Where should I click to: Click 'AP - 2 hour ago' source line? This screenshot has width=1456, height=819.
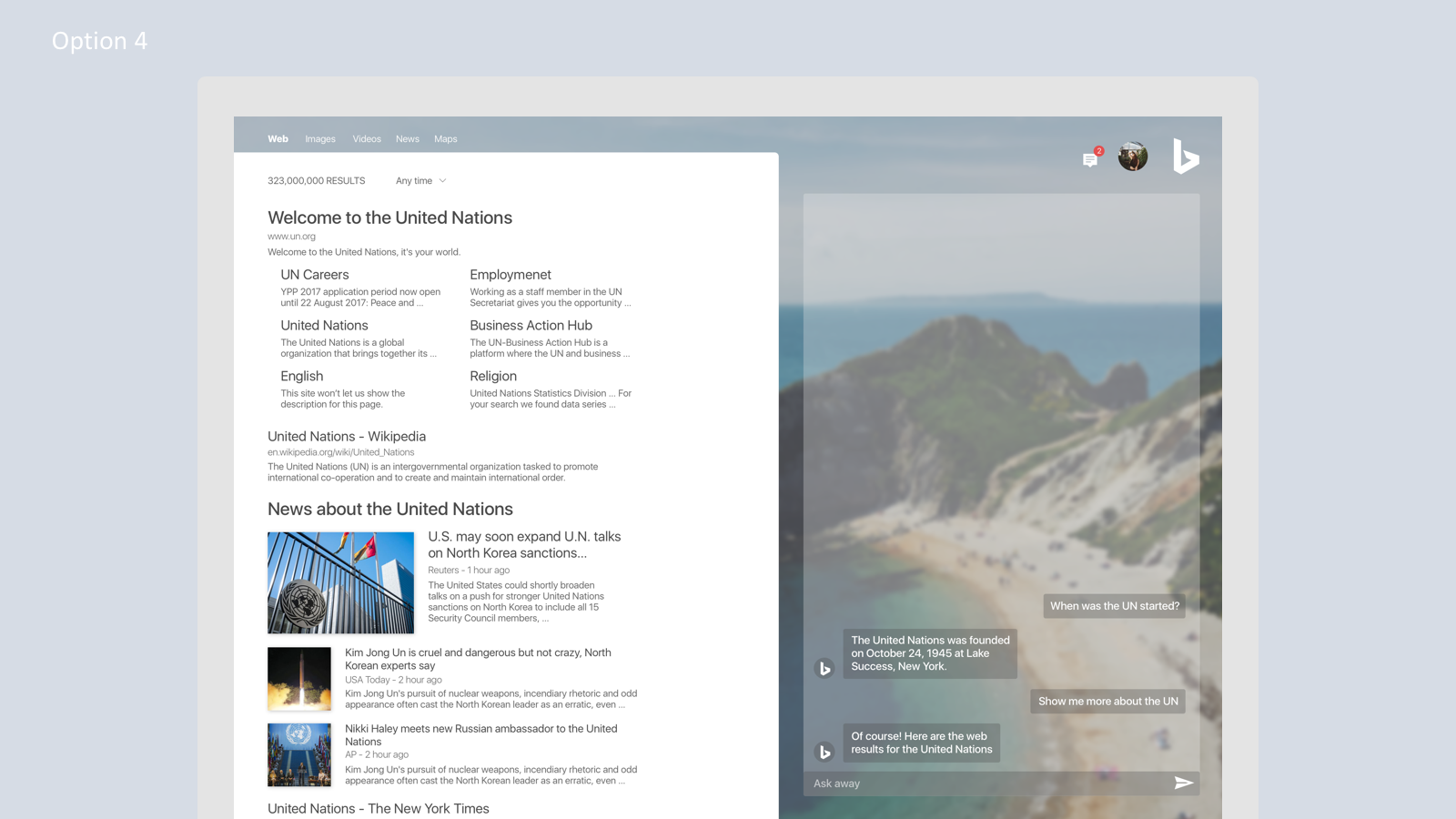coord(377,754)
